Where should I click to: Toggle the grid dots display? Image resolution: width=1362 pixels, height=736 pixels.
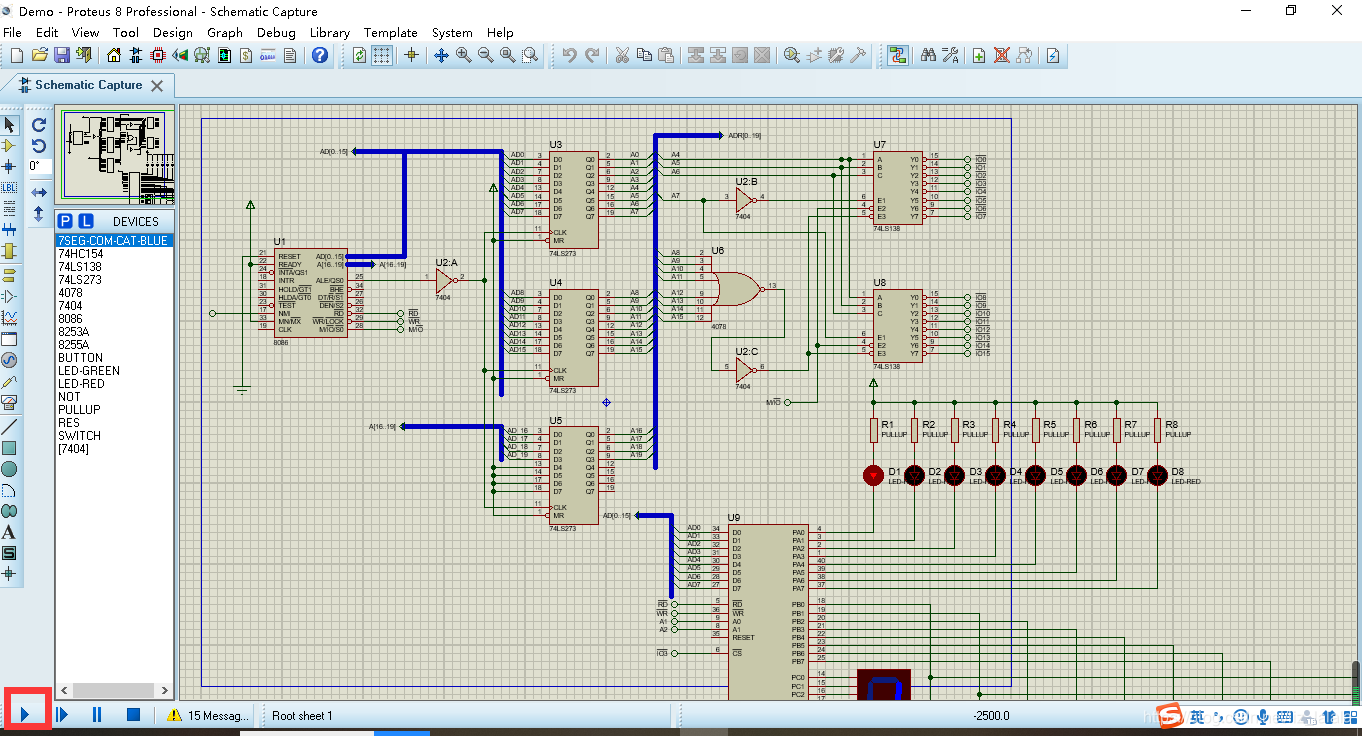point(382,55)
